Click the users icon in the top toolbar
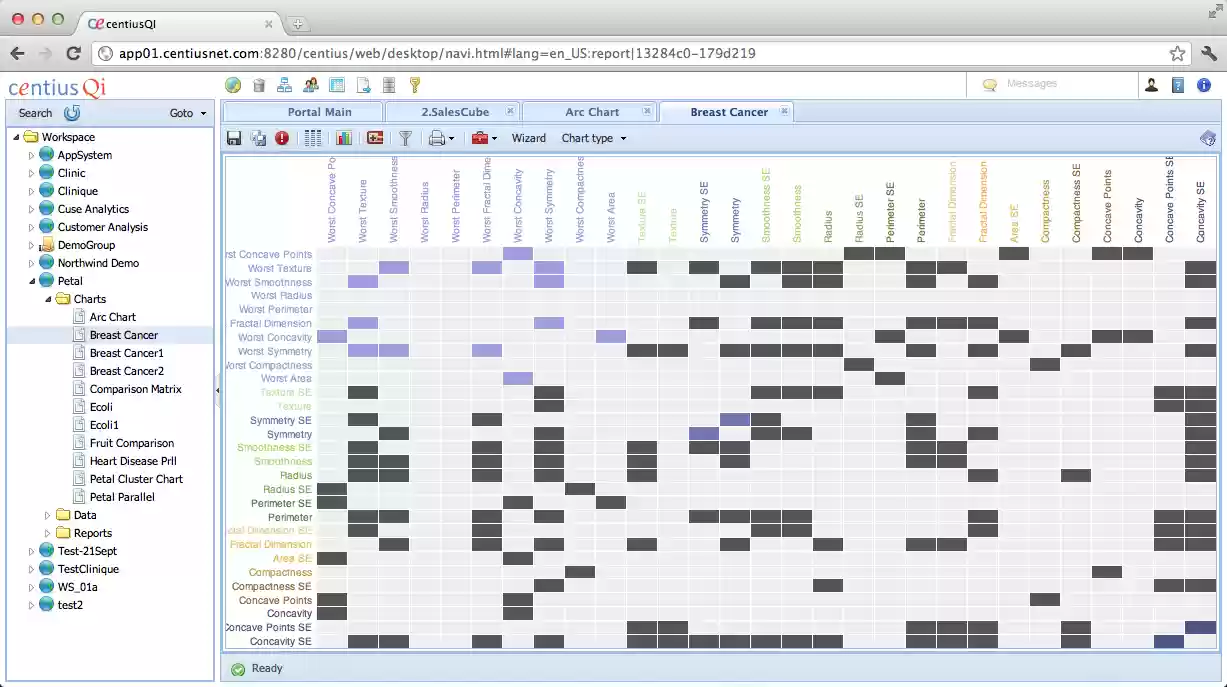1227x687 pixels. coord(311,84)
